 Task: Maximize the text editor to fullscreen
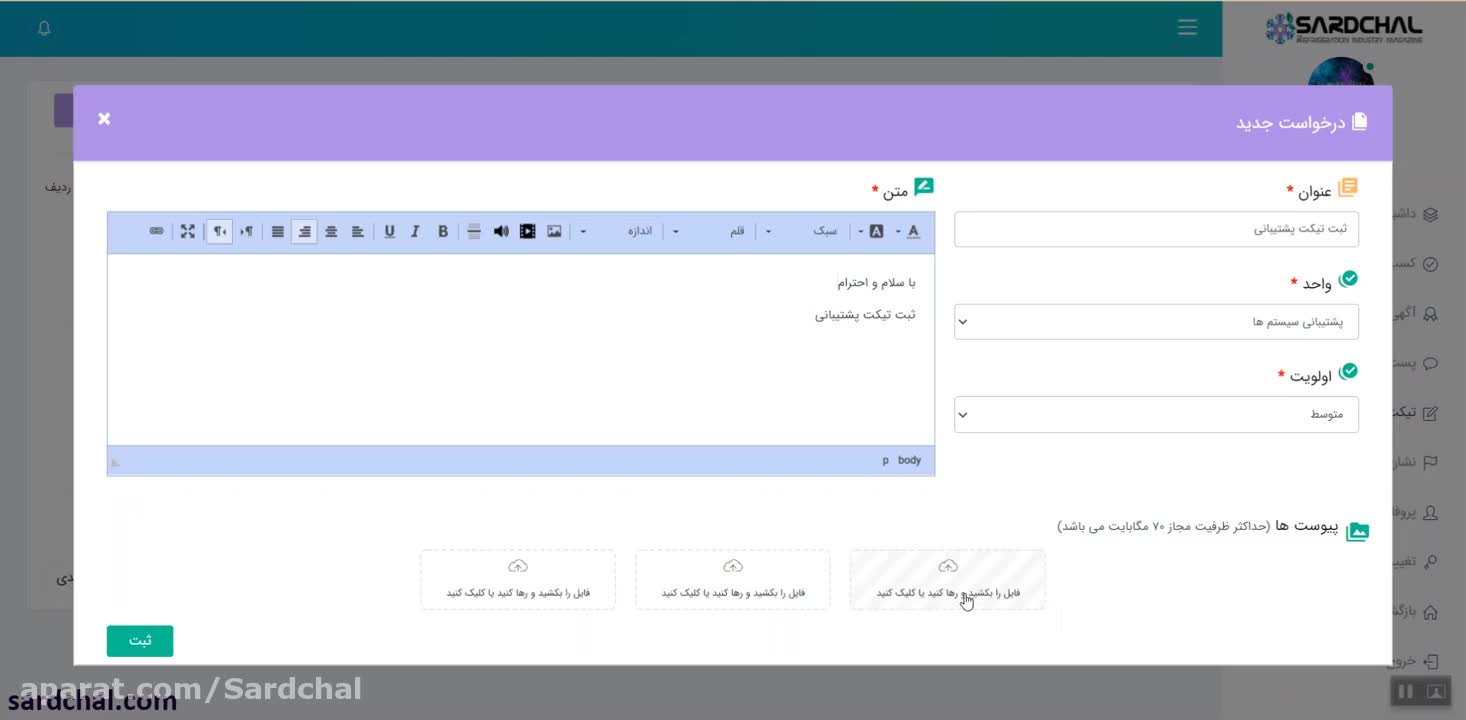coord(188,231)
